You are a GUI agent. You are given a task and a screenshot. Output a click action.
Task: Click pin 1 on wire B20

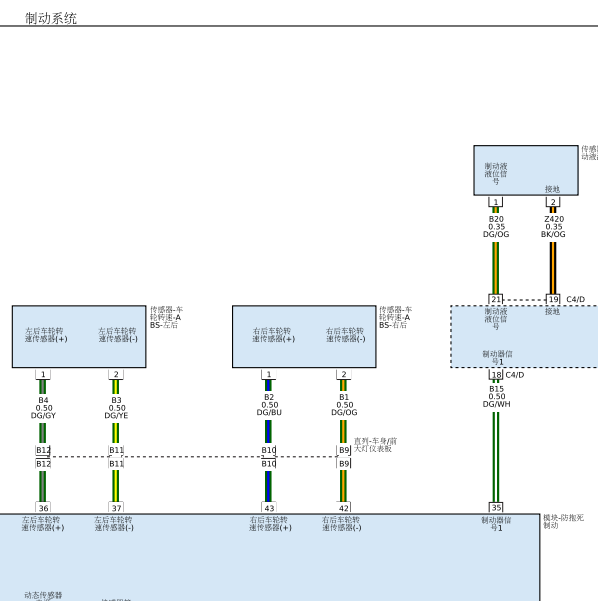(496, 202)
